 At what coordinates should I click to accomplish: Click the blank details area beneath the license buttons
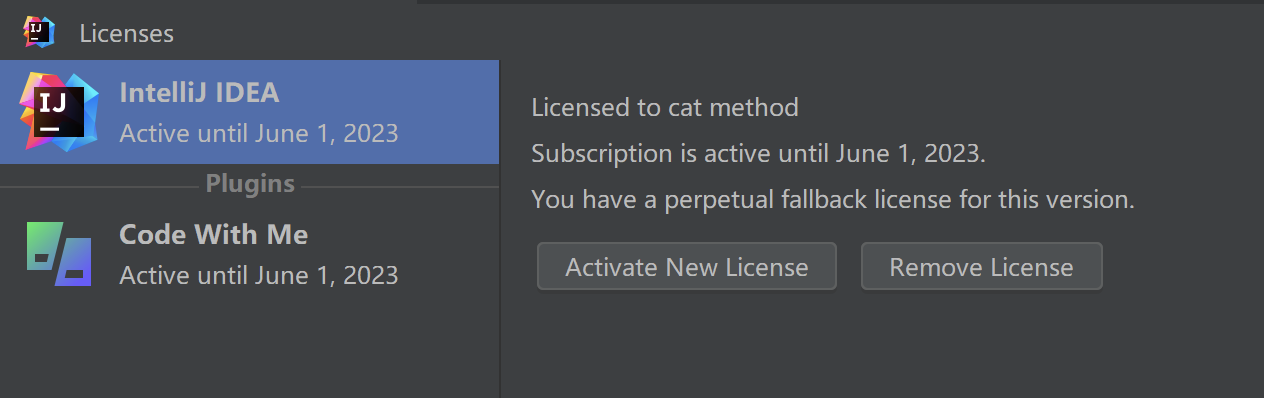pos(882,345)
